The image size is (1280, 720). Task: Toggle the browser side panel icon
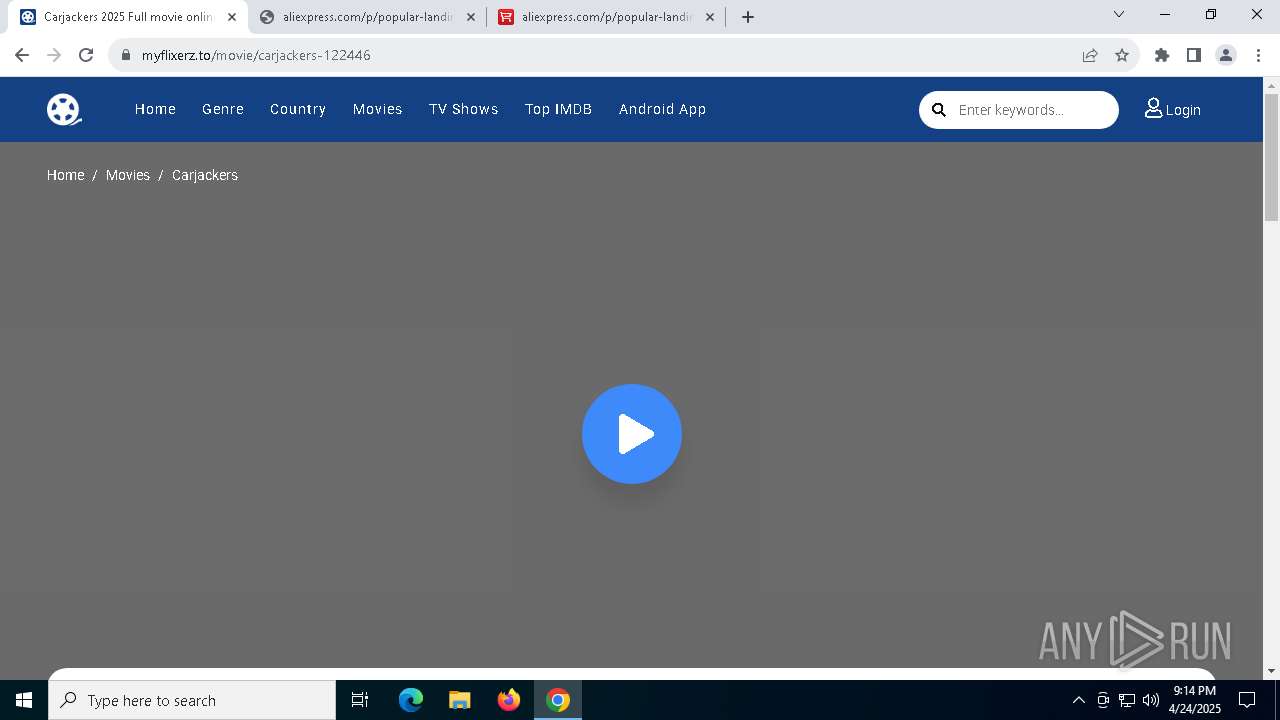coord(1194,55)
